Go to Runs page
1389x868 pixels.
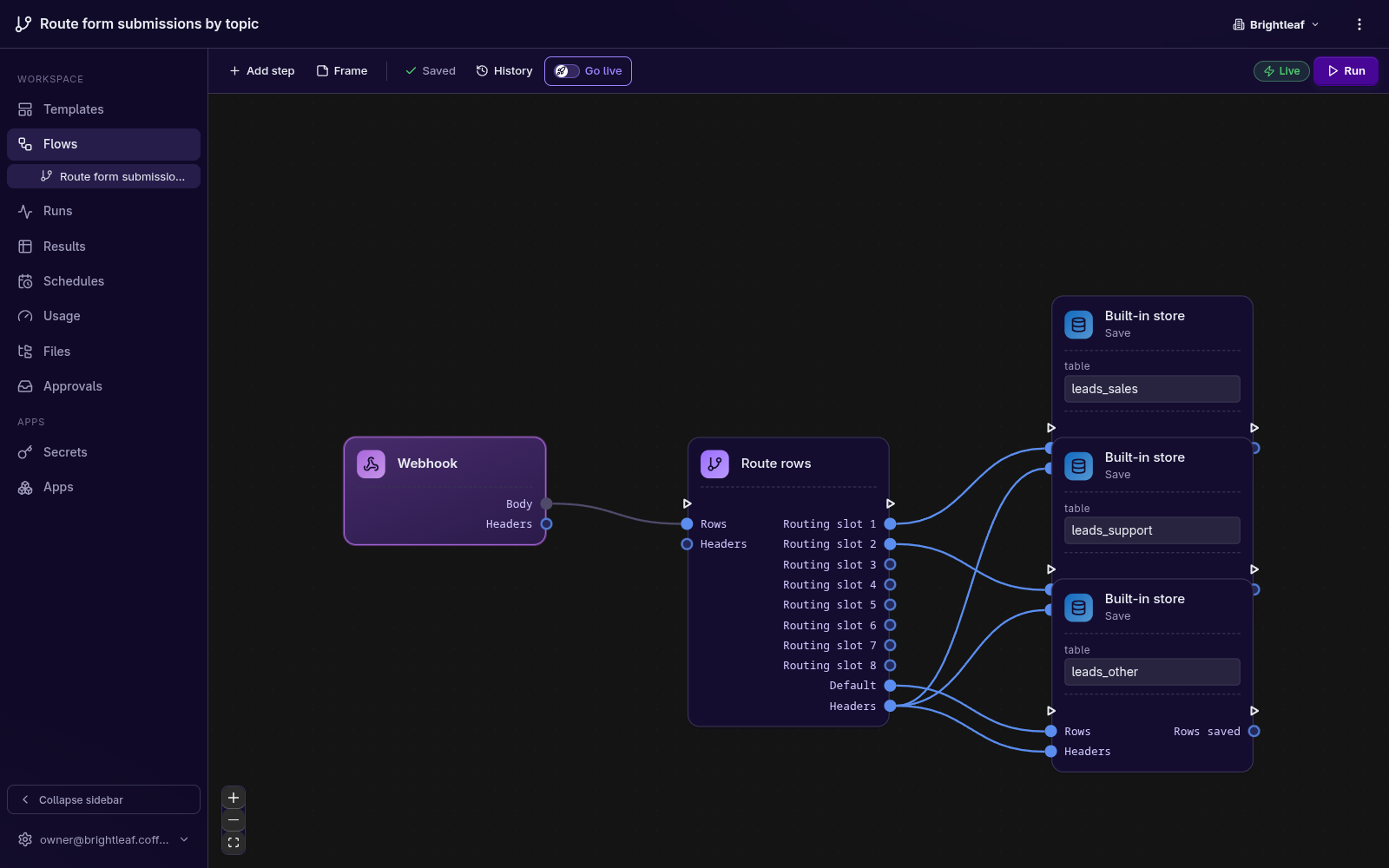(x=103, y=211)
